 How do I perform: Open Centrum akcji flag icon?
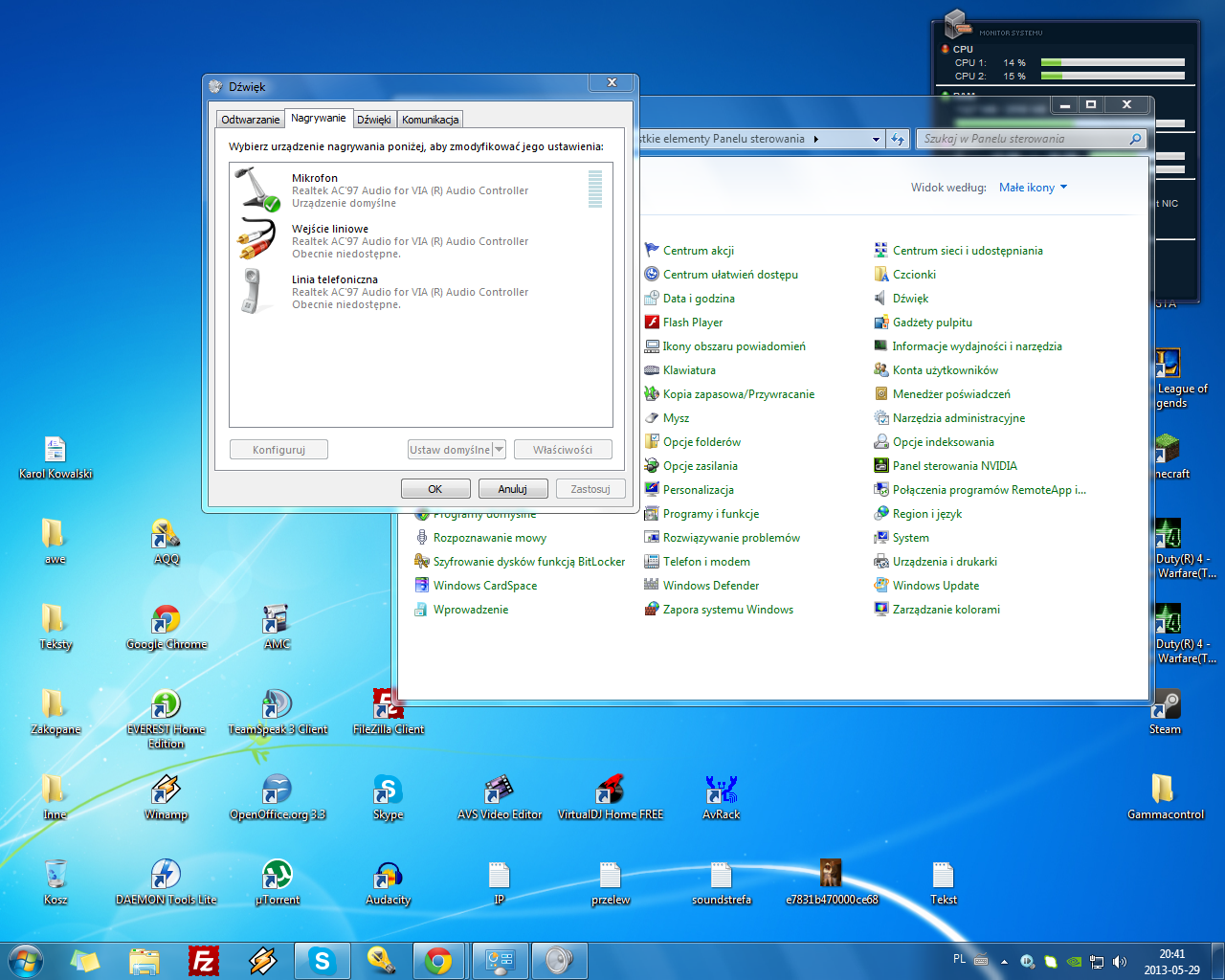(x=652, y=250)
